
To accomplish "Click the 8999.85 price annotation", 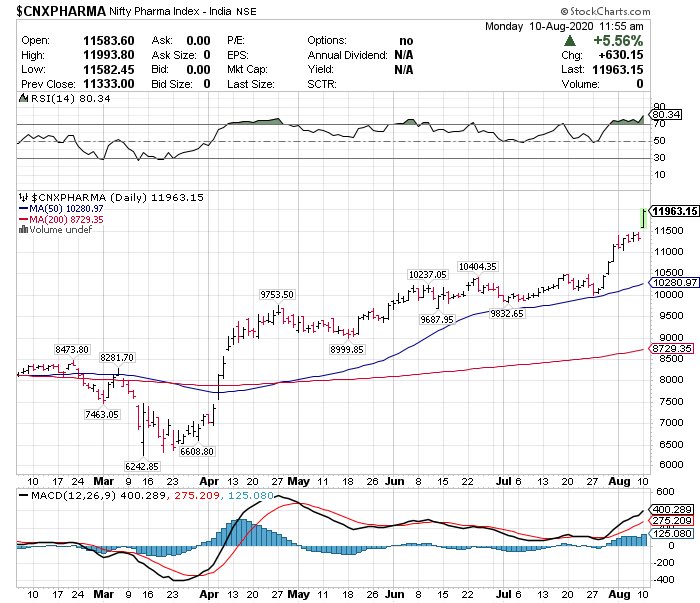I will click(347, 349).
